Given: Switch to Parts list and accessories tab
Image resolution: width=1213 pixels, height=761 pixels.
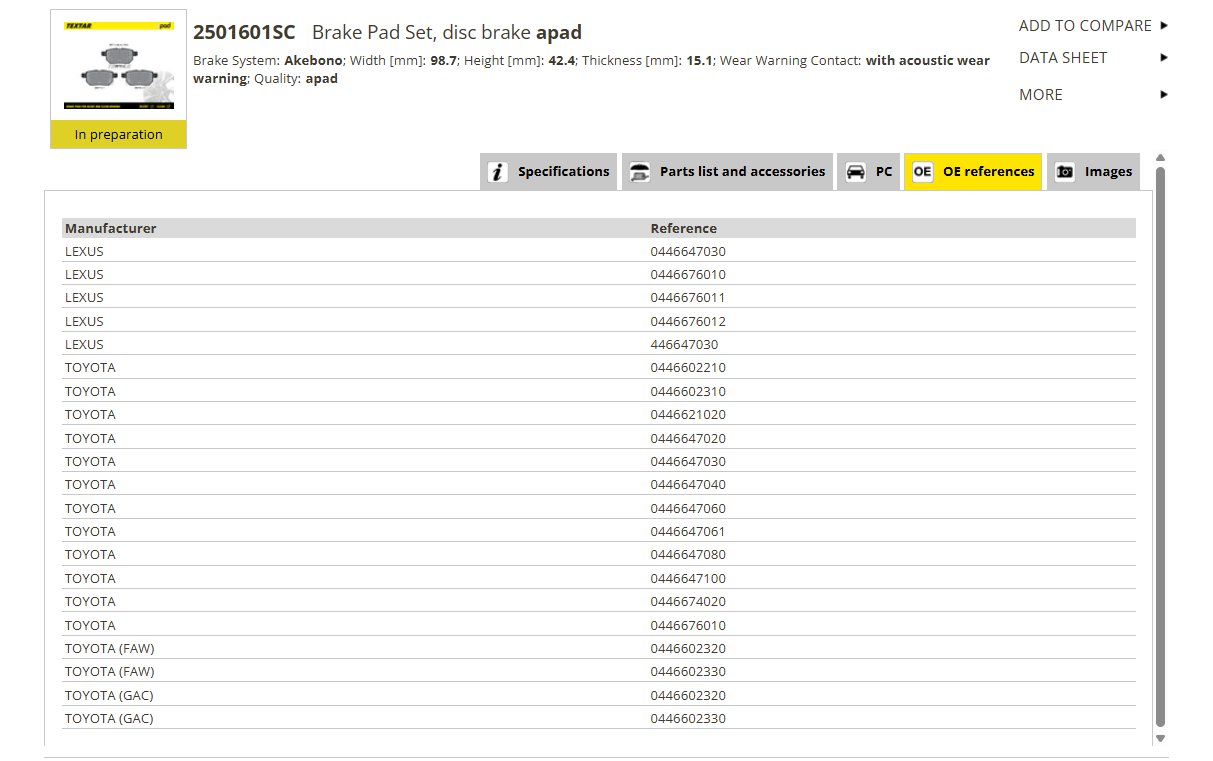Looking at the screenshot, I should (x=728, y=172).
